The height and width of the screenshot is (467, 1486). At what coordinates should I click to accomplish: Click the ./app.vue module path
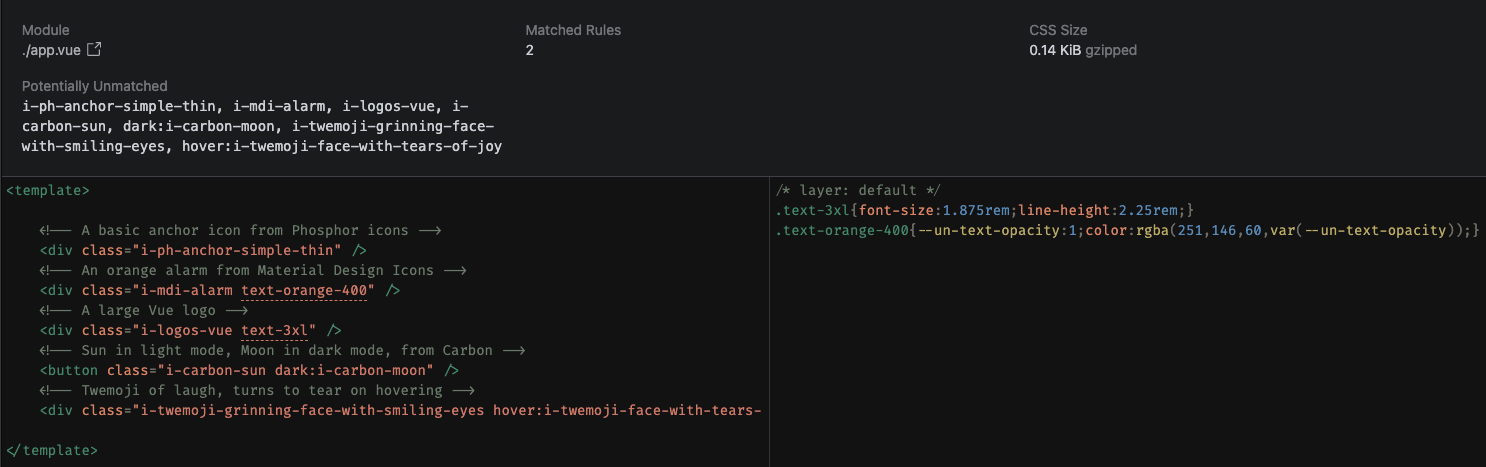pyautogui.click(x=51, y=49)
